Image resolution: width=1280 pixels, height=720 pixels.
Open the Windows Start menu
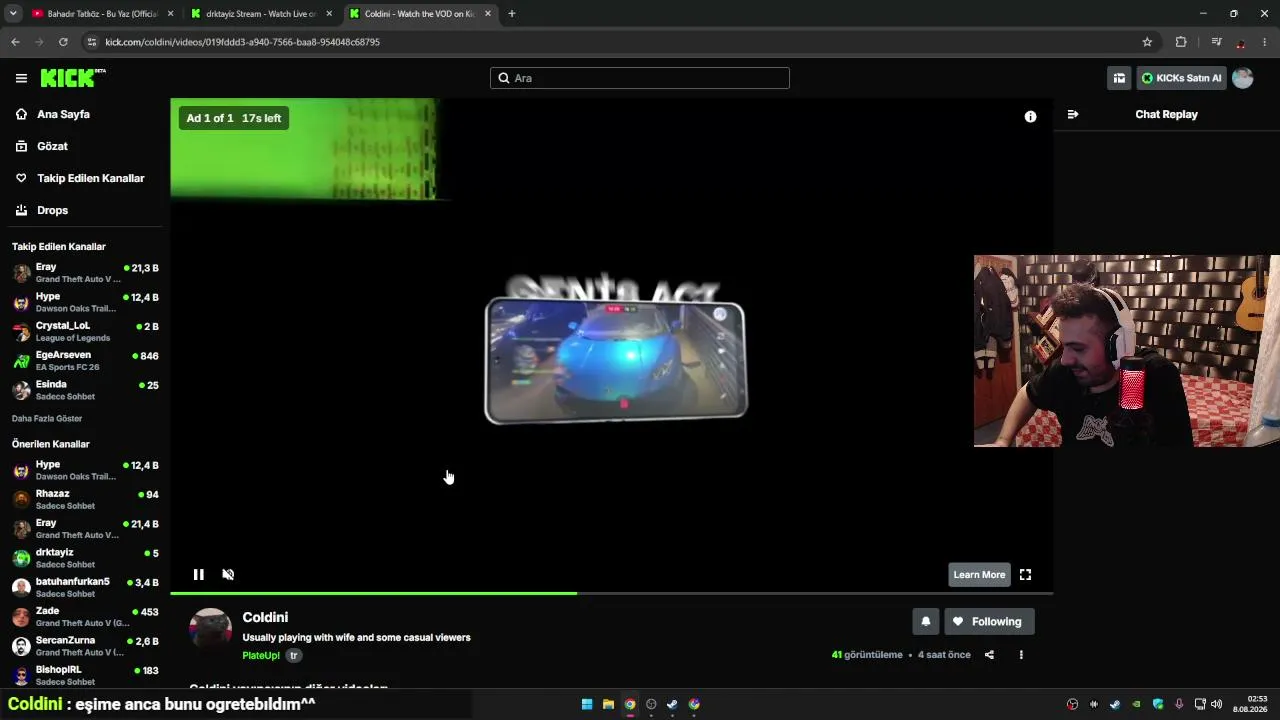(587, 704)
